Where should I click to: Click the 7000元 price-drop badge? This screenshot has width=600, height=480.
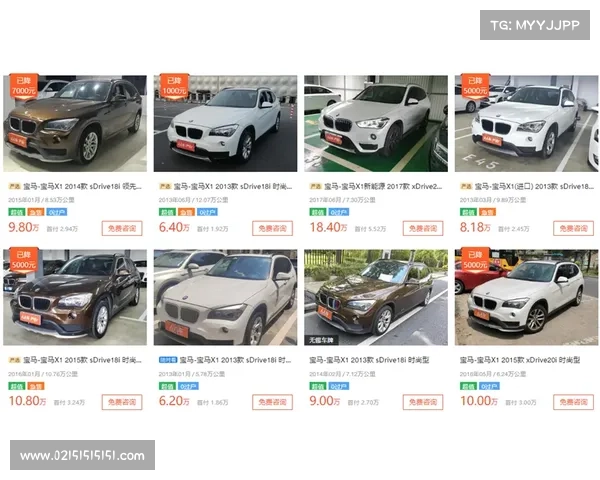24,86
